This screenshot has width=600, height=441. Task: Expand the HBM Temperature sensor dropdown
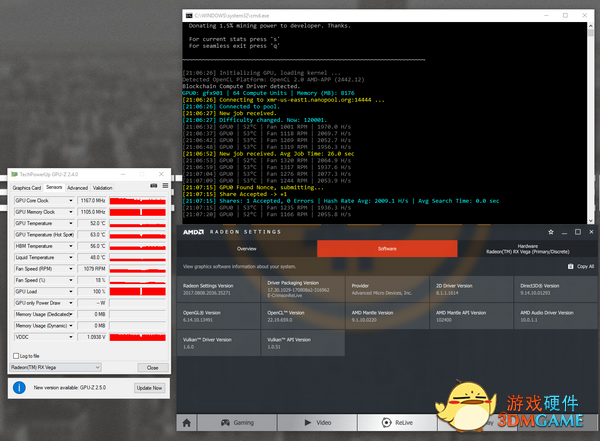point(71,246)
